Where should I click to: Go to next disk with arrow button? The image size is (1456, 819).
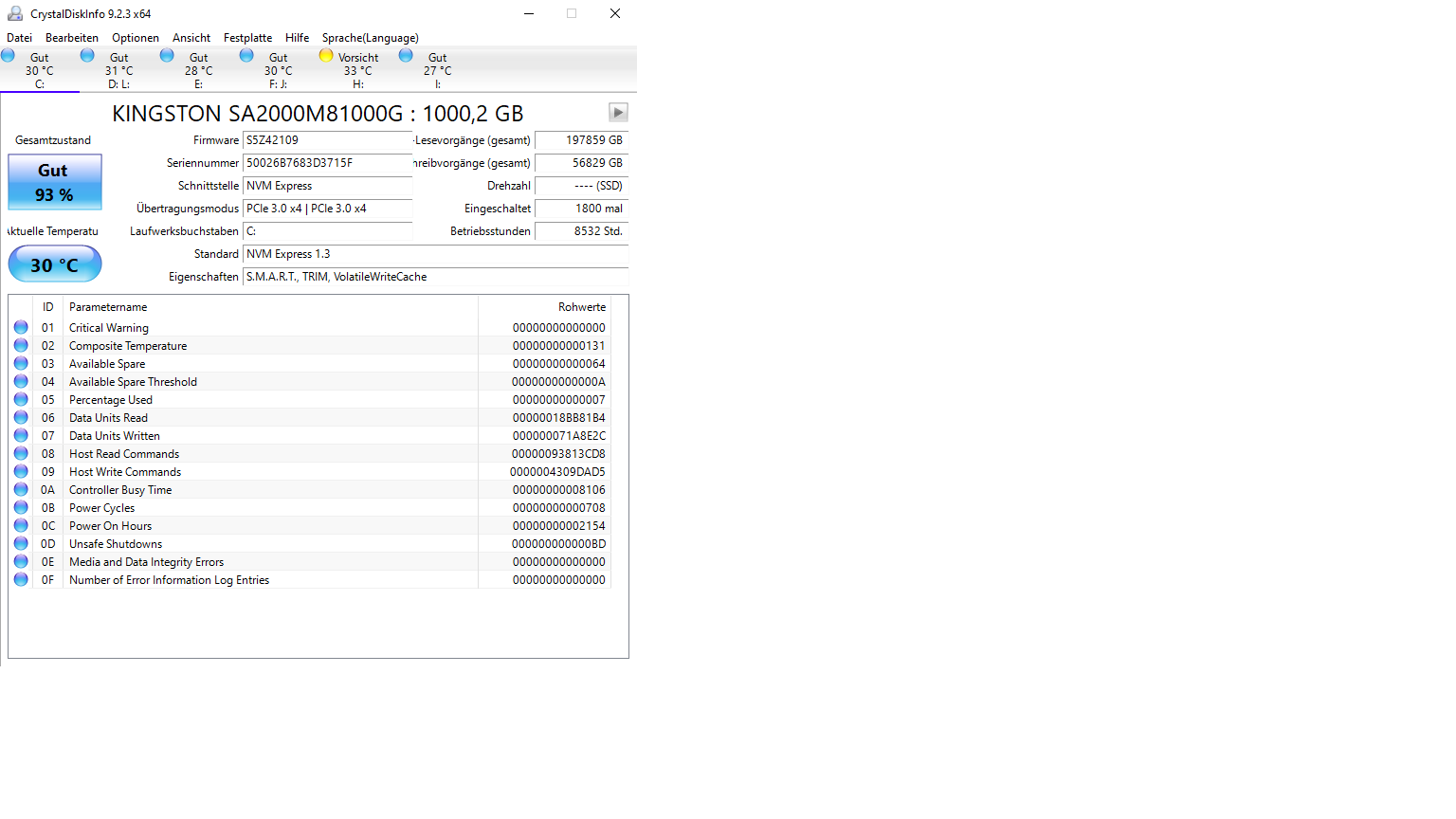coord(618,113)
